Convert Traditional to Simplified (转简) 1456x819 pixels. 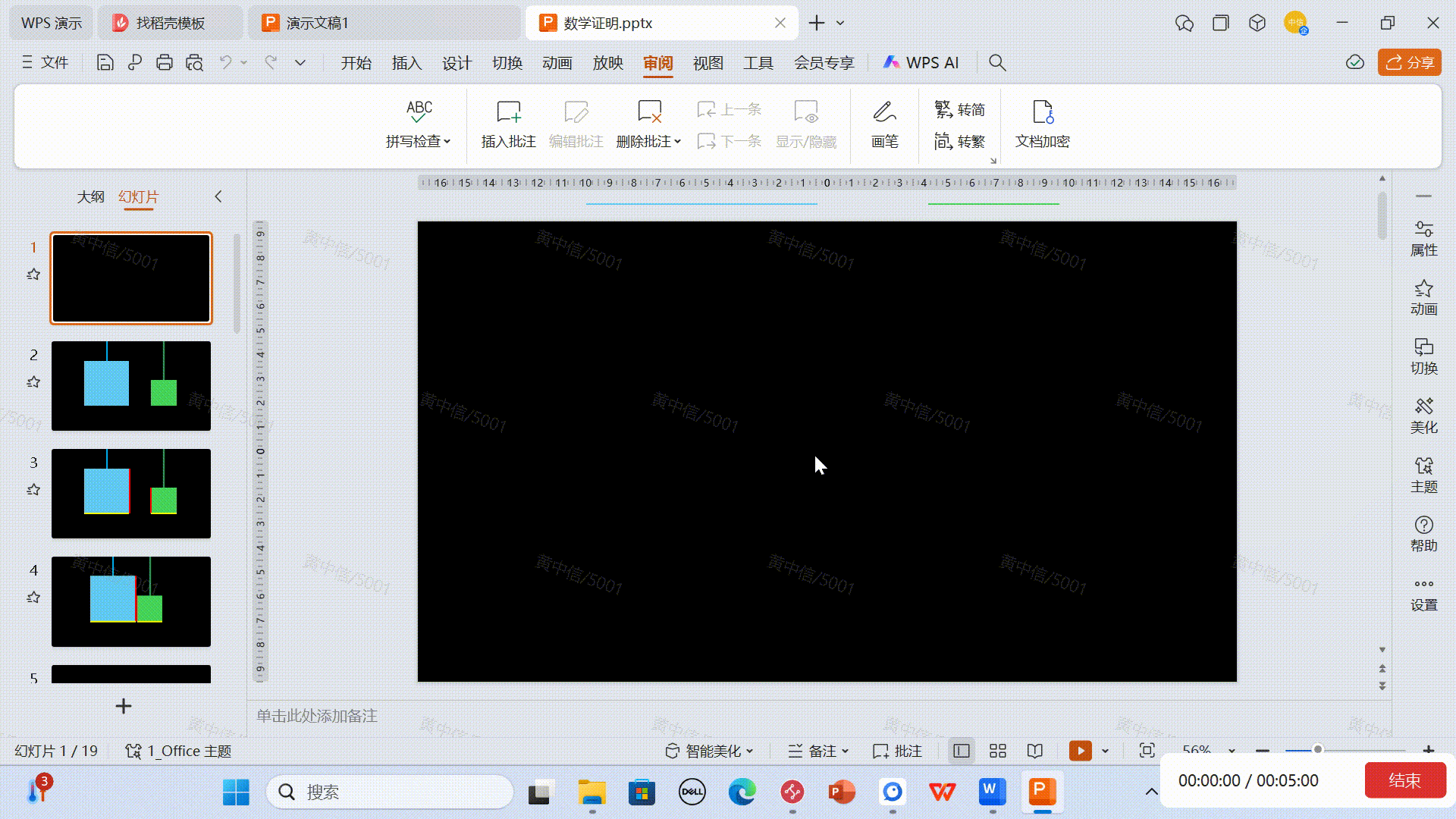[959, 110]
